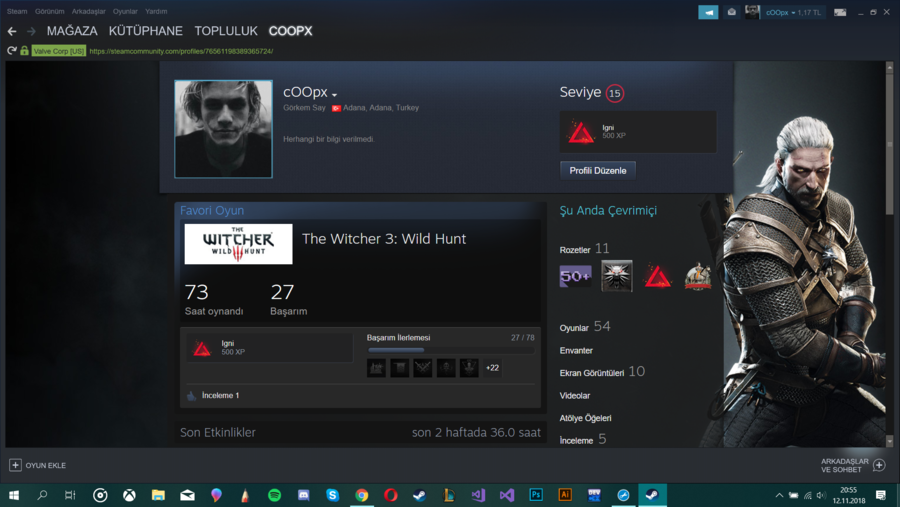Open the Oyunlar 54 games link
This screenshot has height=507, width=900.
coord(585,327)
